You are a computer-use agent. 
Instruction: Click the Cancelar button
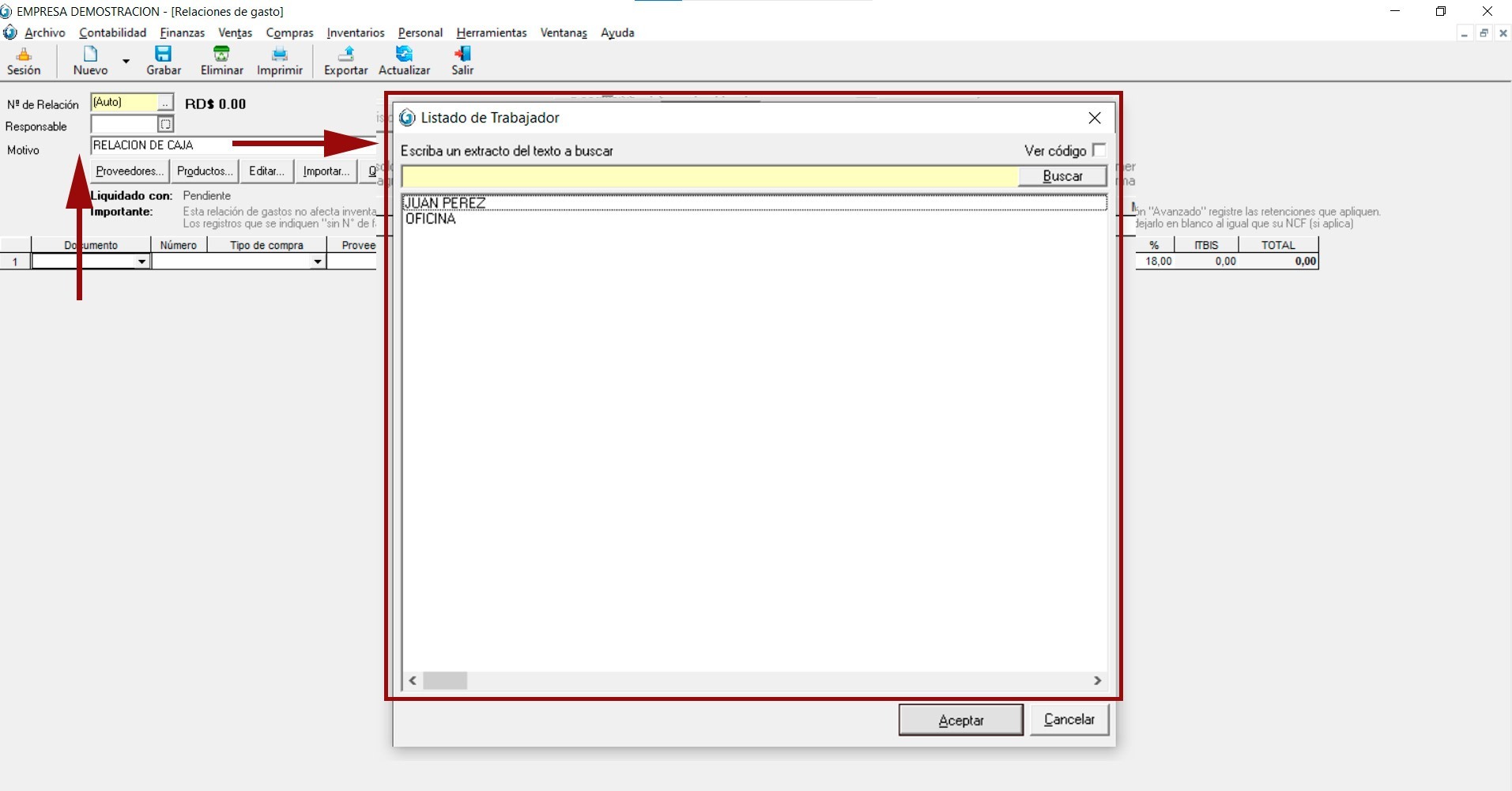(1069, 719)
